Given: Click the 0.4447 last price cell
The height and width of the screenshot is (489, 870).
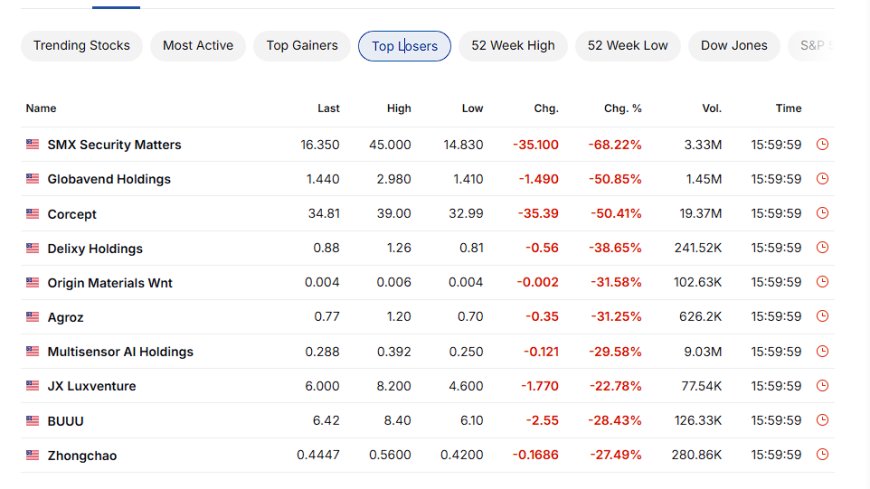Looking at the screenshot, I should pos(318,455).
